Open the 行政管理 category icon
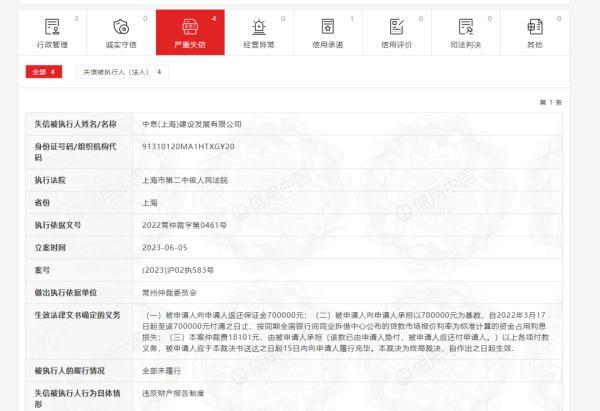Screen dimensions: 600x411 pyautogui.click(x=51, y=27)
